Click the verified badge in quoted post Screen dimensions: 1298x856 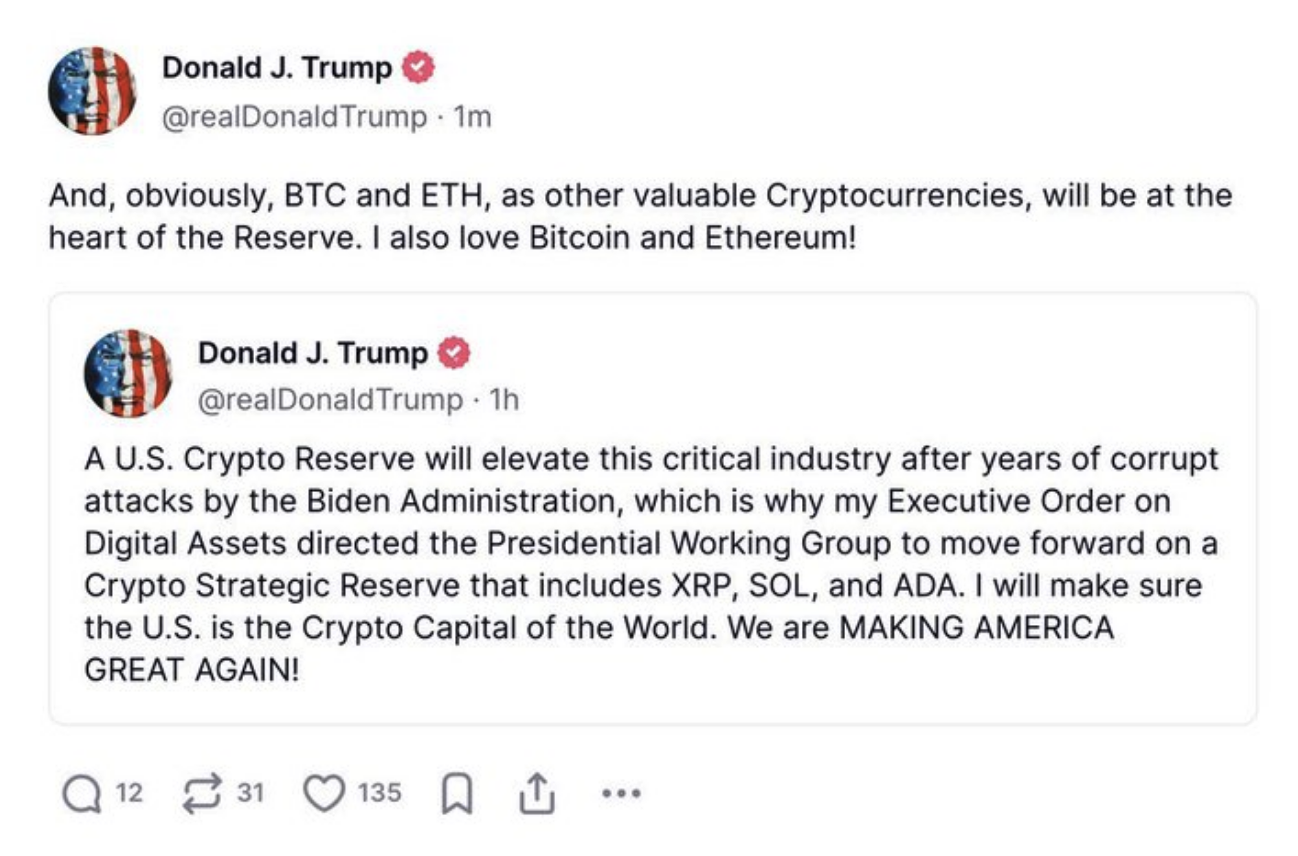(453, 353)
